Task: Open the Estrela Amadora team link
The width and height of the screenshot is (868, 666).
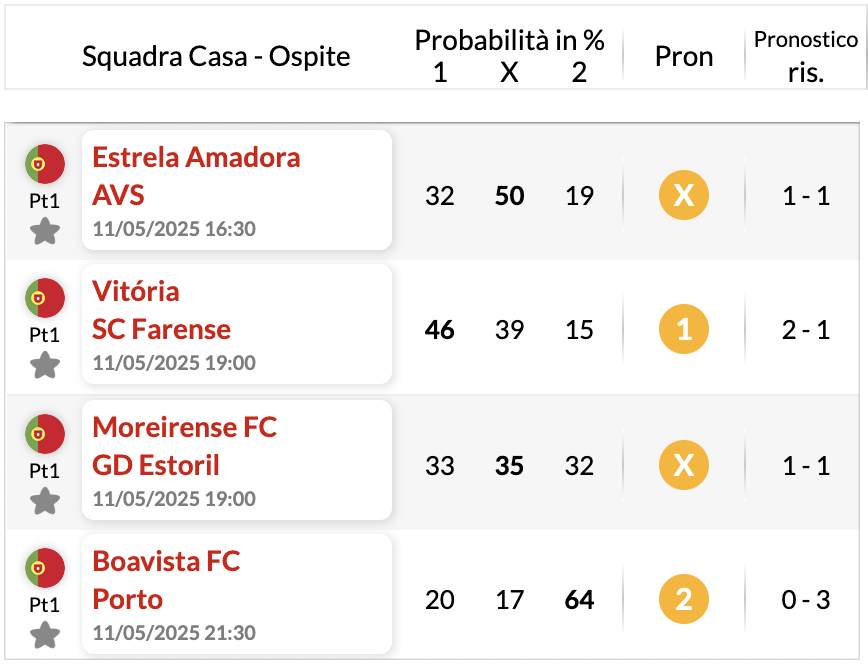Action: pos(196,157)
